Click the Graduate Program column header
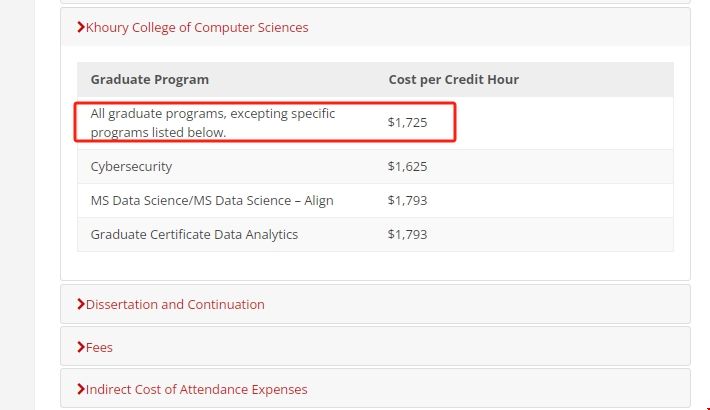 tap(150, 80)
